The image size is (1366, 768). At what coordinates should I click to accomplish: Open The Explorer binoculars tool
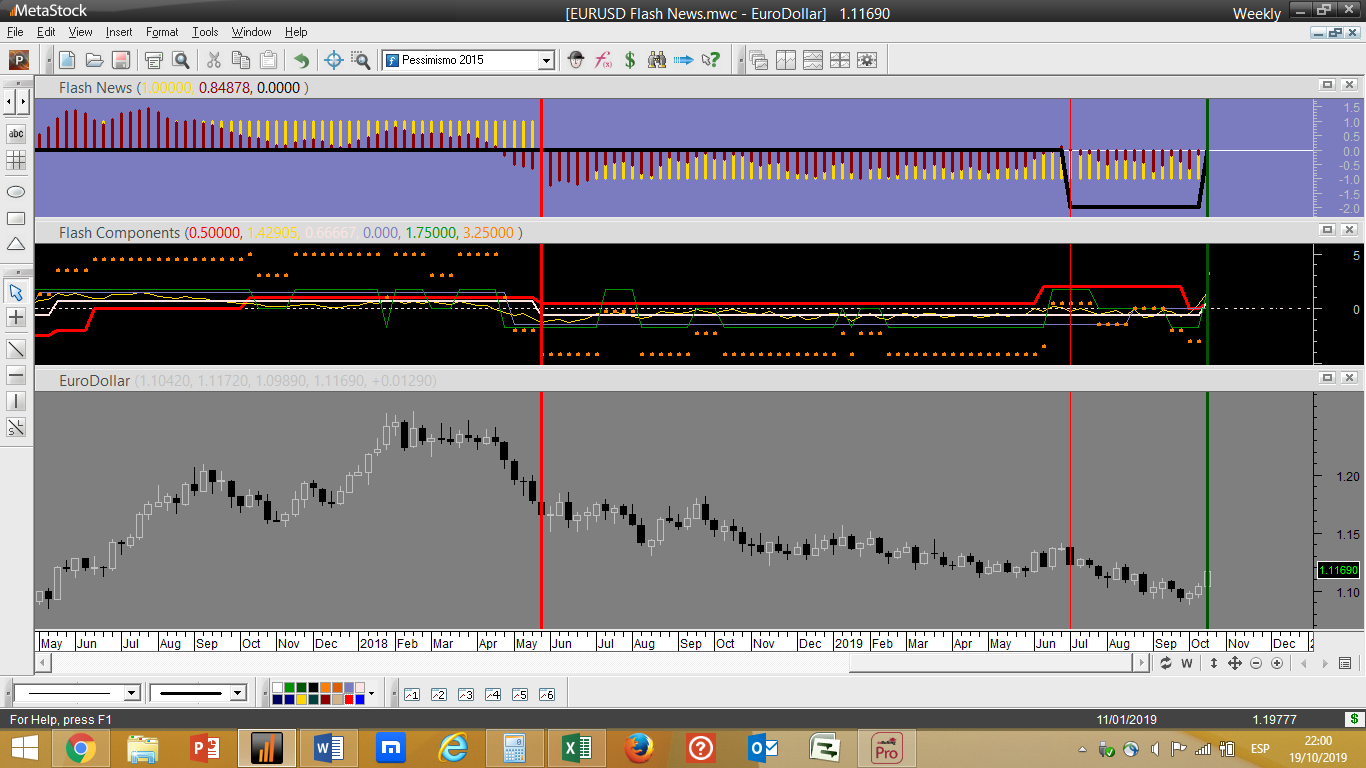(x=657, y=60)
